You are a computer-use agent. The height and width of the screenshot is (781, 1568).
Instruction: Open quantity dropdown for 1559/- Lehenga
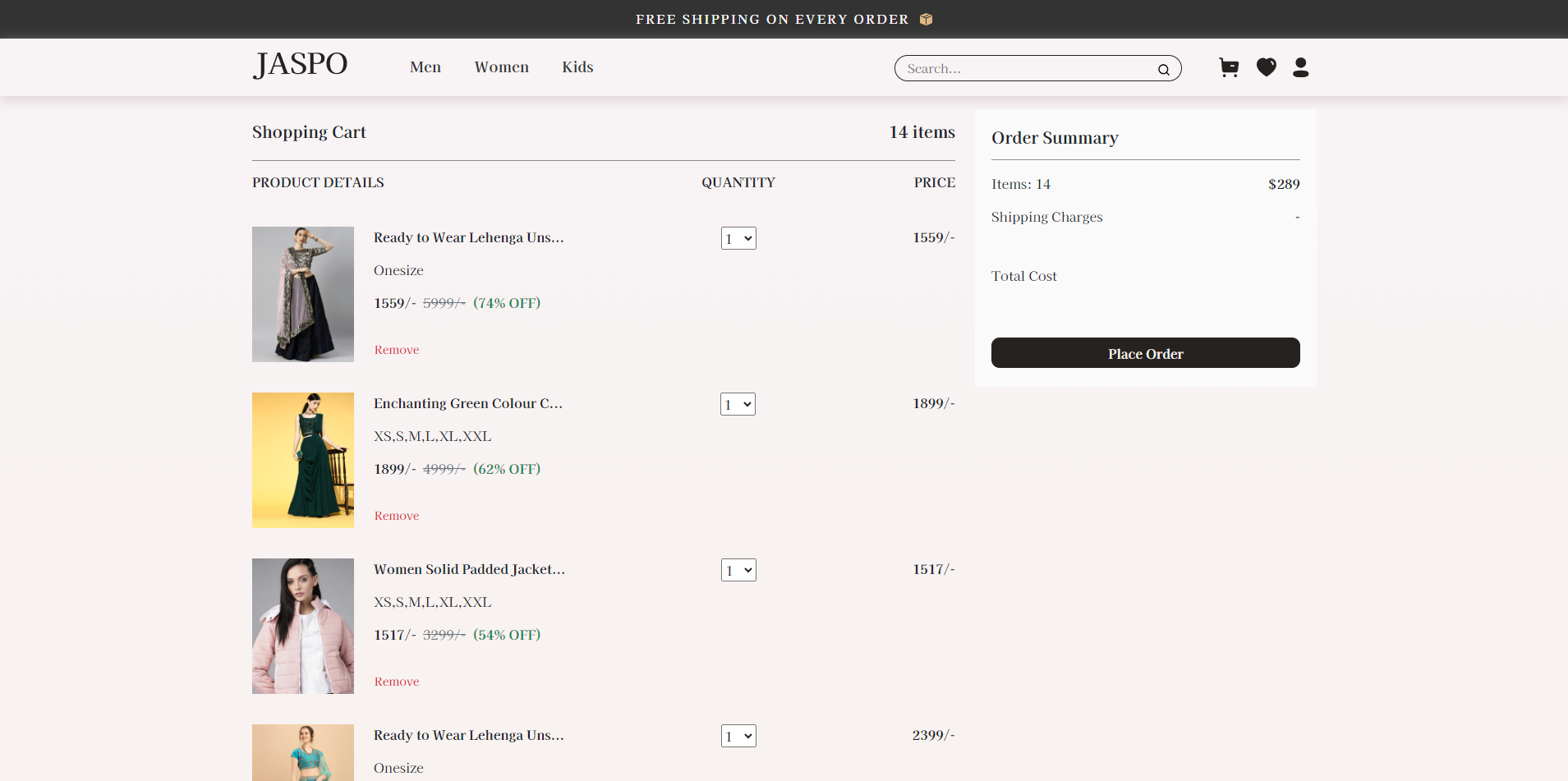coord(738,238)
